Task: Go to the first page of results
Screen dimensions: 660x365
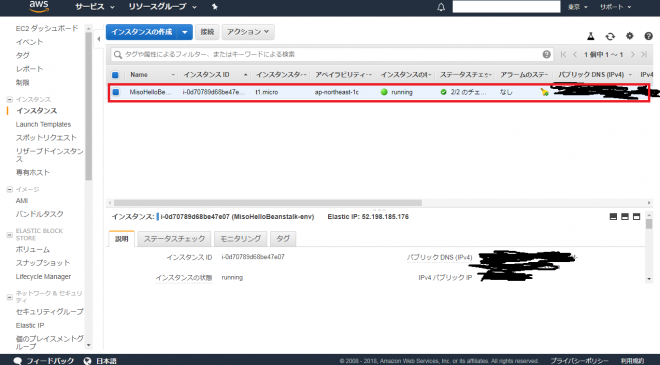Action: point(563,54)
